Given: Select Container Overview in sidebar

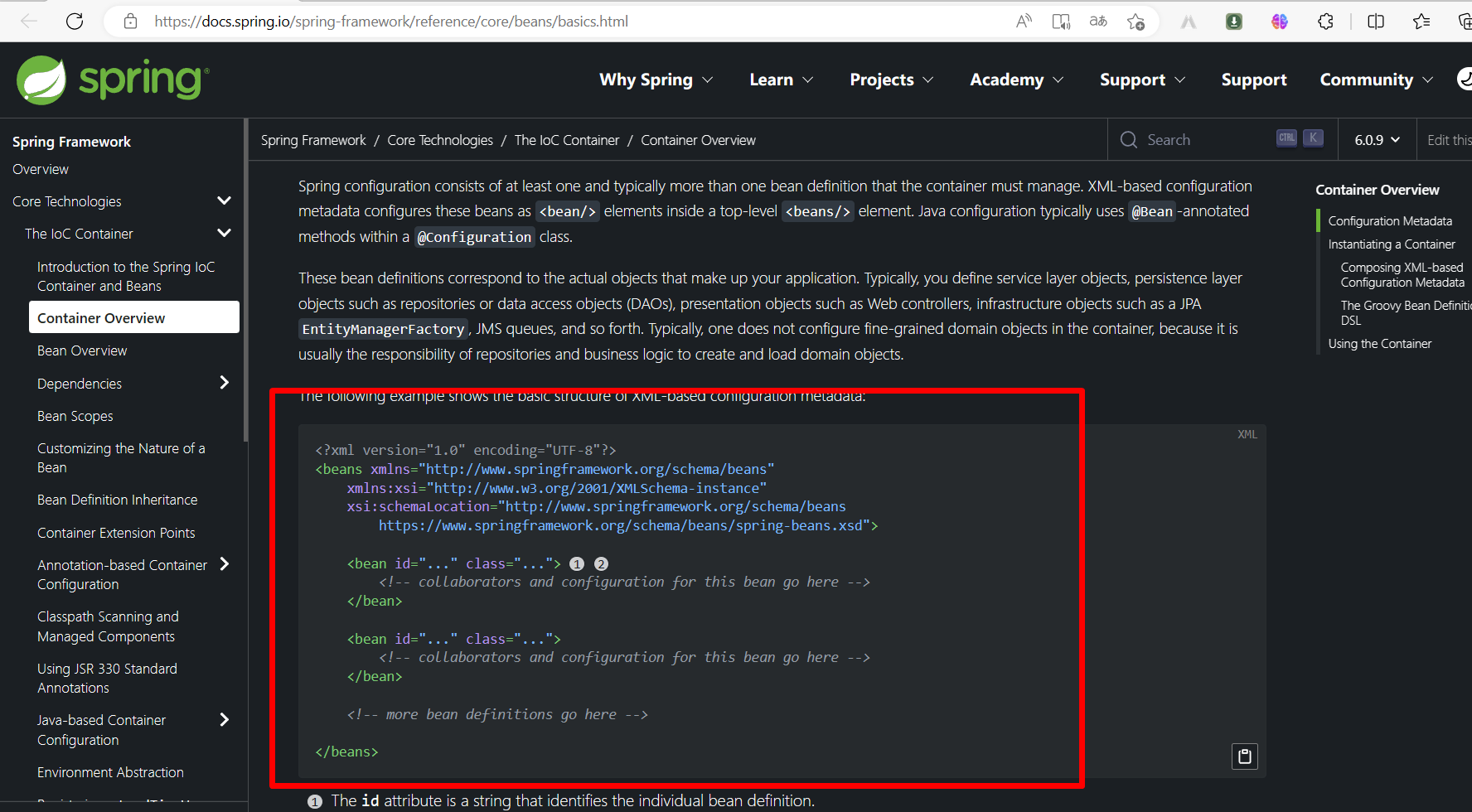Looking at the screenshot, I should coord(134,317).
